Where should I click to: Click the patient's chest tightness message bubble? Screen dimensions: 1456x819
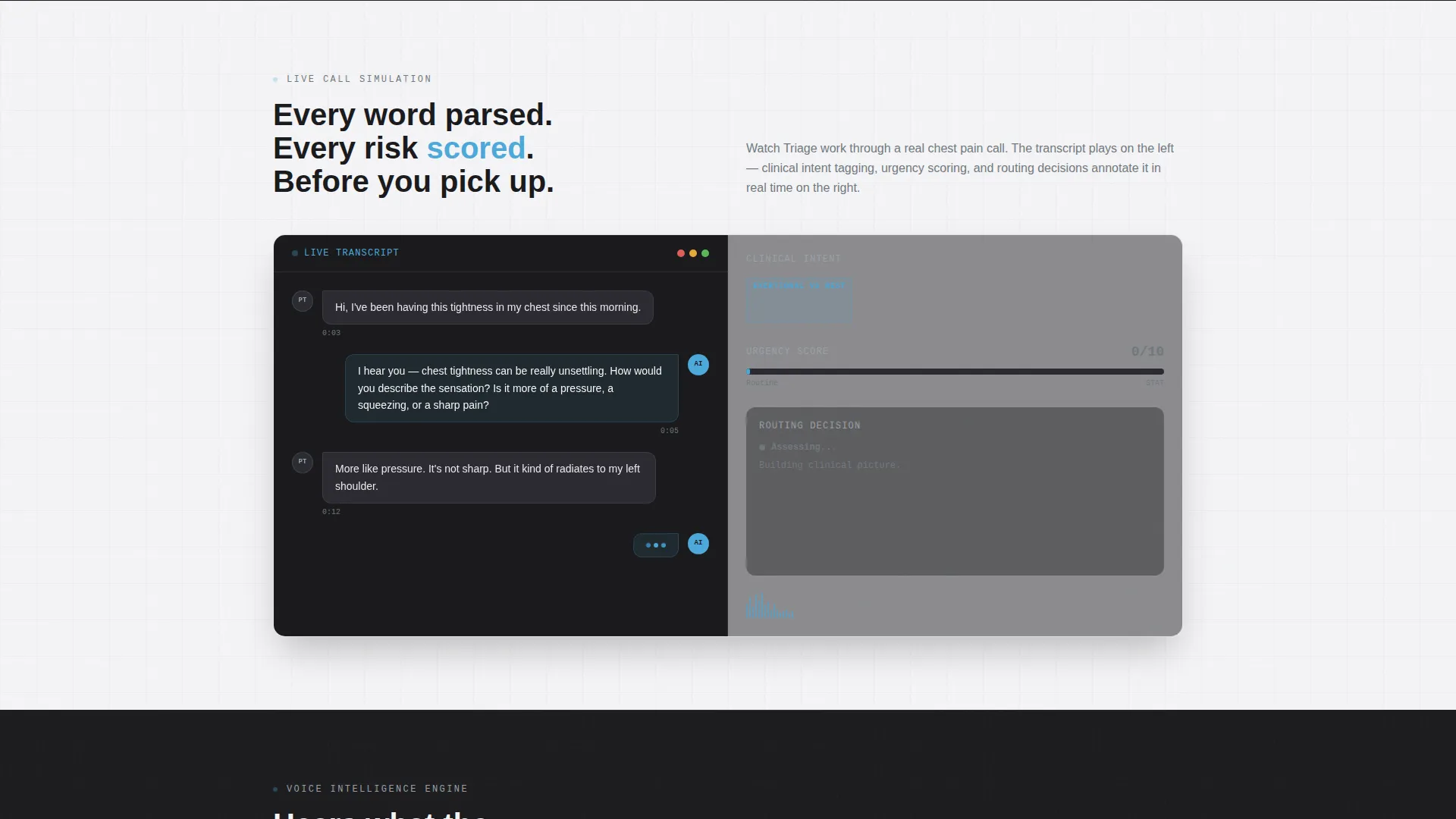click(488, 308)
